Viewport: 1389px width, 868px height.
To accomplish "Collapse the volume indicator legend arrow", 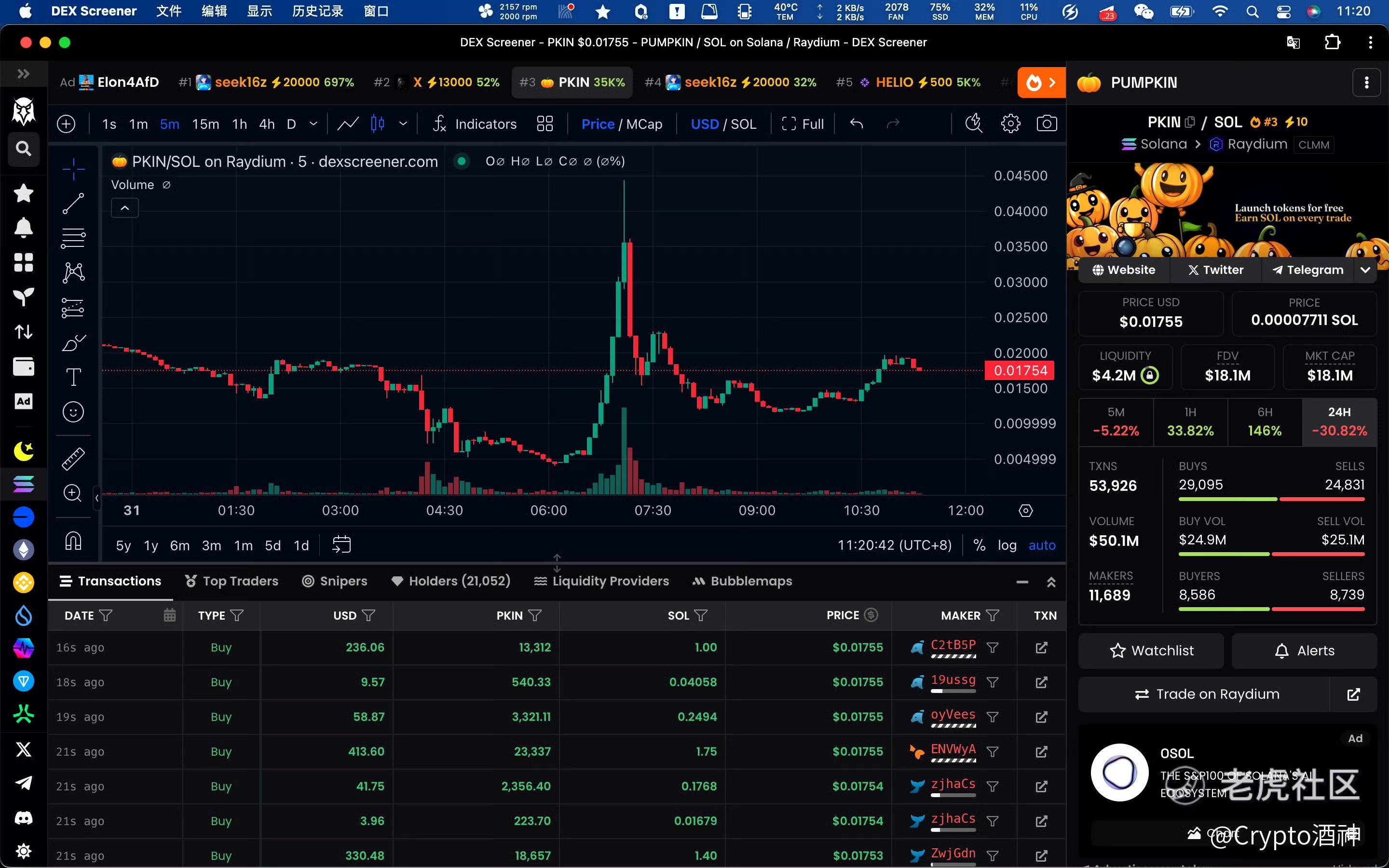I will 124,208.
